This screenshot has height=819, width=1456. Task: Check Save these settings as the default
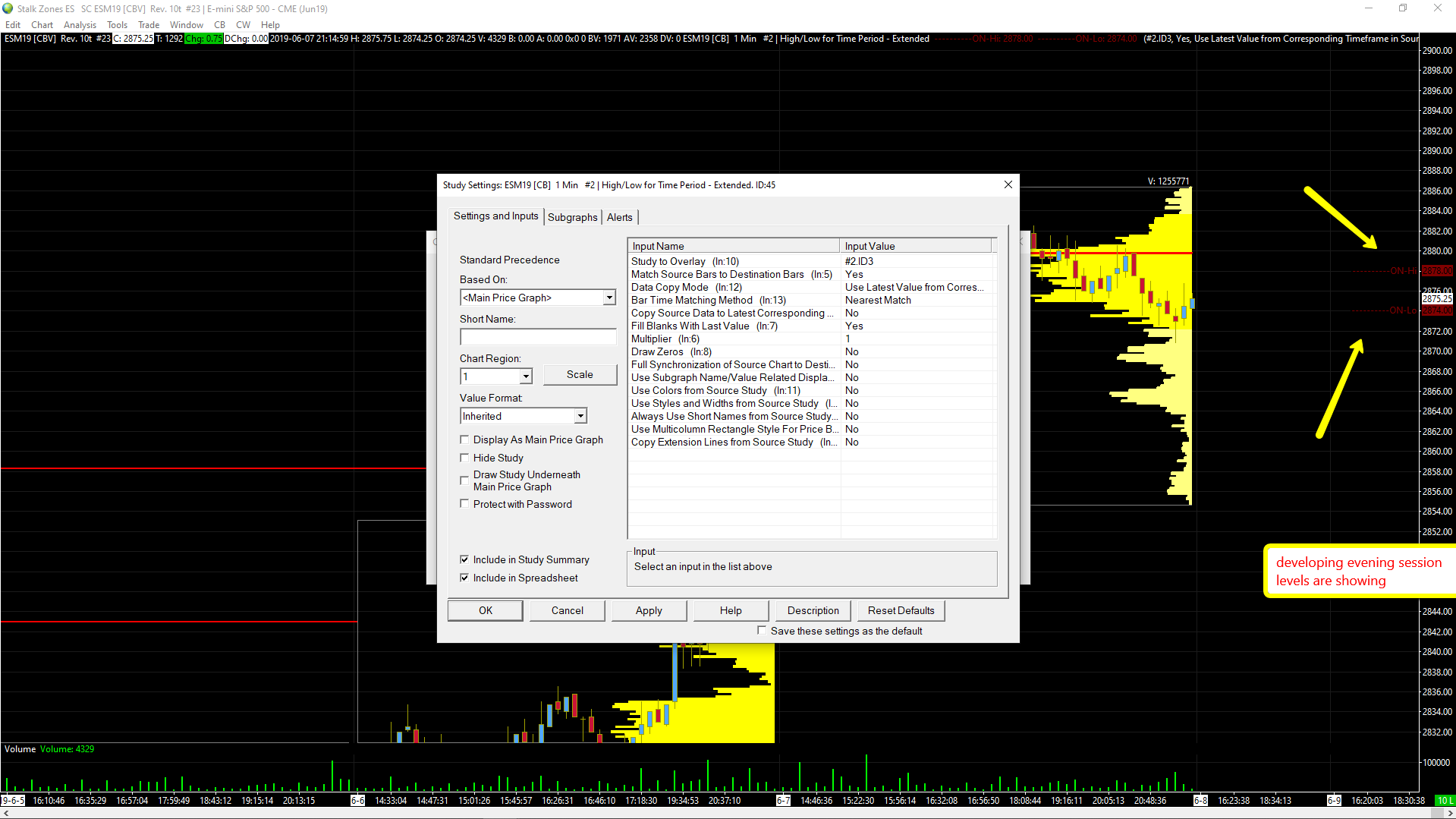762,631
